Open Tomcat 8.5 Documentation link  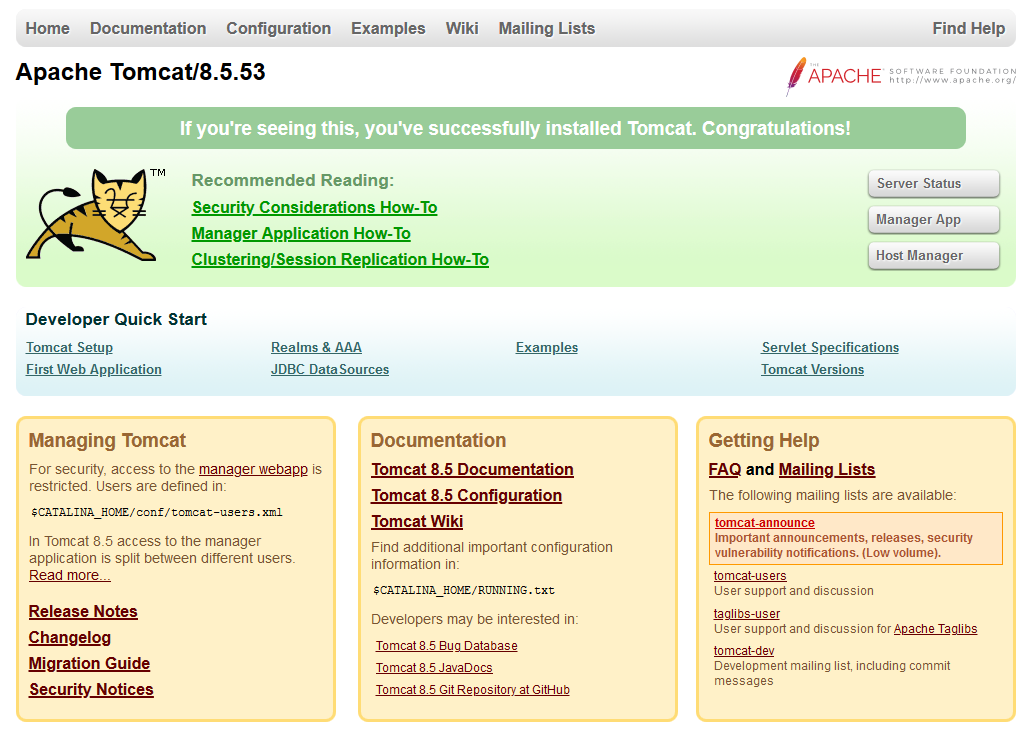[x=472, y=469]
